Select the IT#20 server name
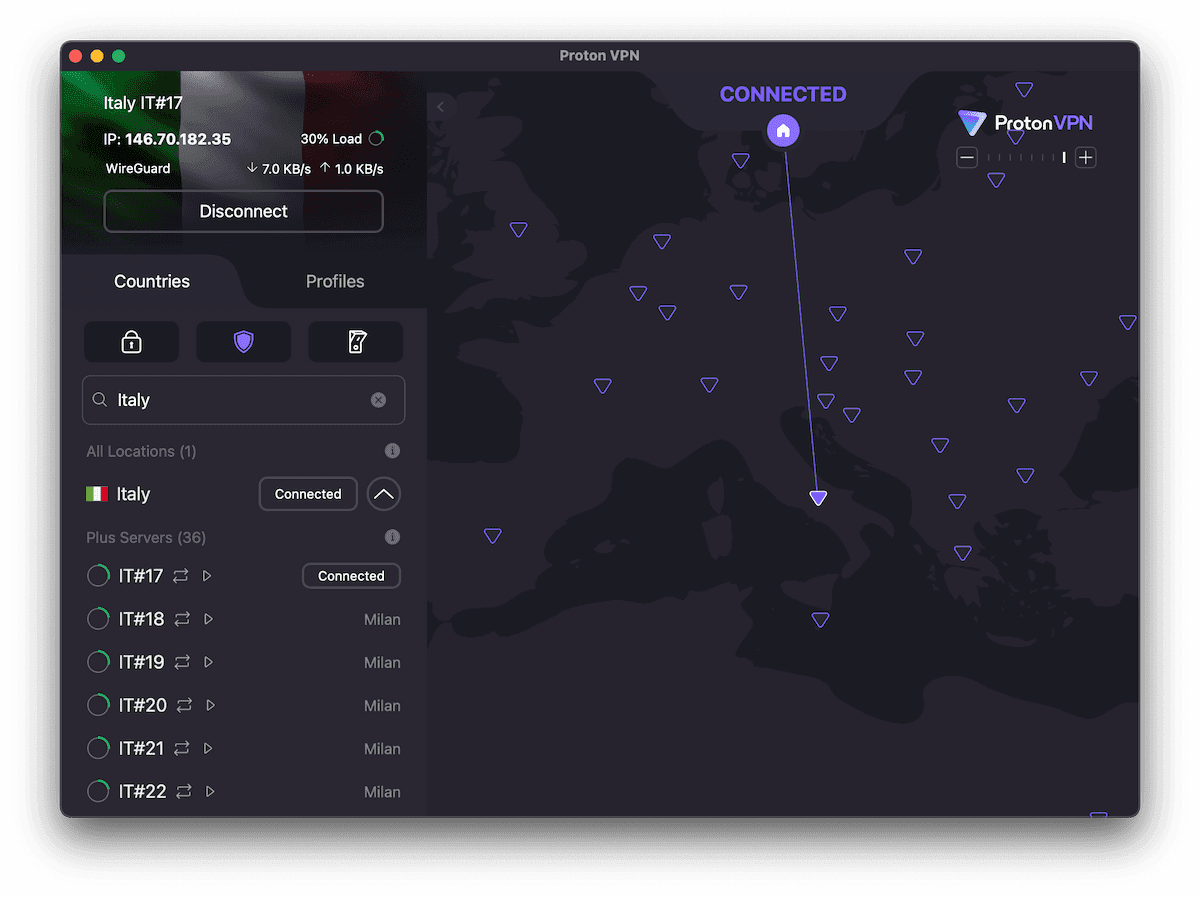The height and width of the screenshot is (897, 1200). coord(143,705)
